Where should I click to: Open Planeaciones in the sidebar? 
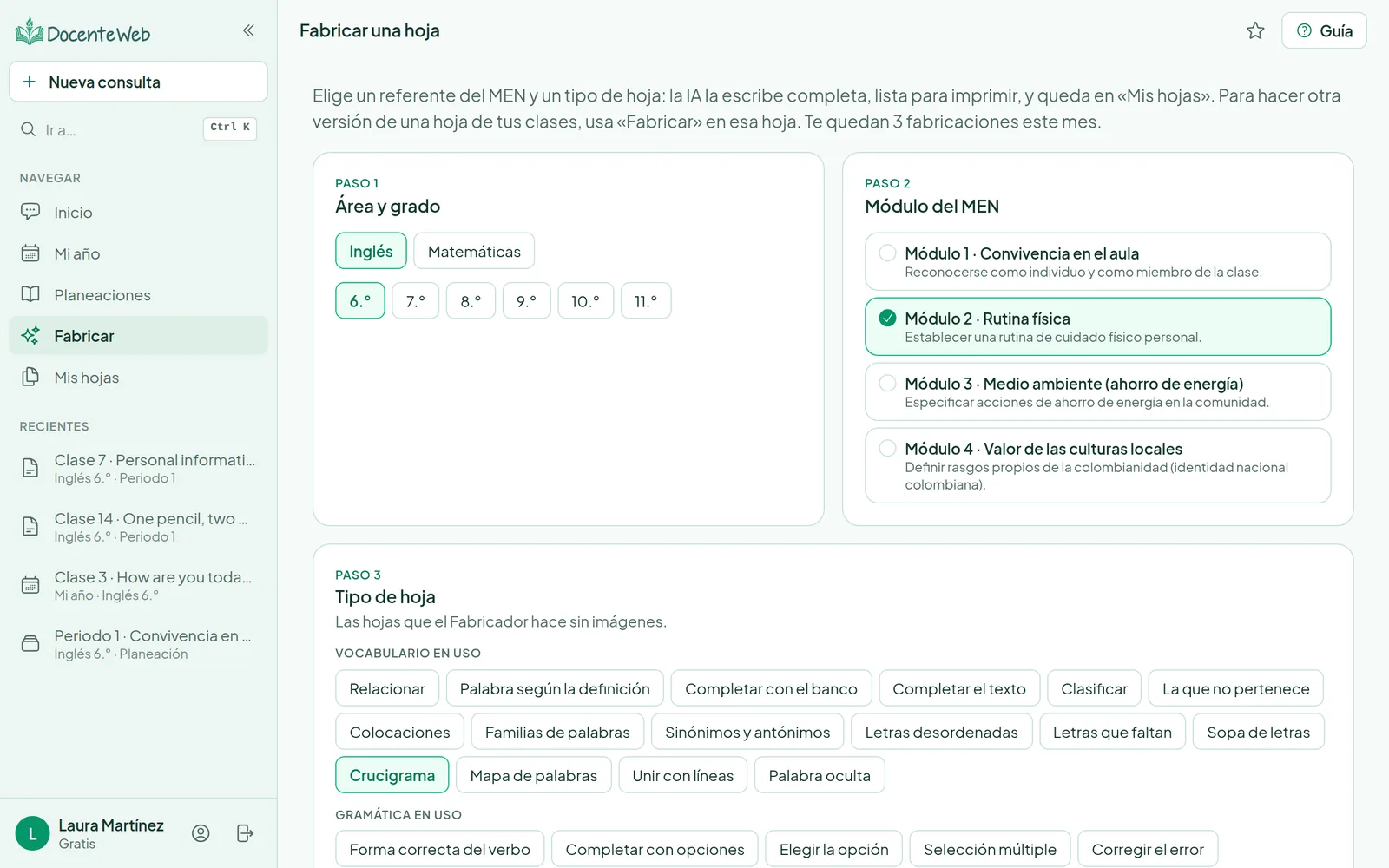tap(138, 295)
